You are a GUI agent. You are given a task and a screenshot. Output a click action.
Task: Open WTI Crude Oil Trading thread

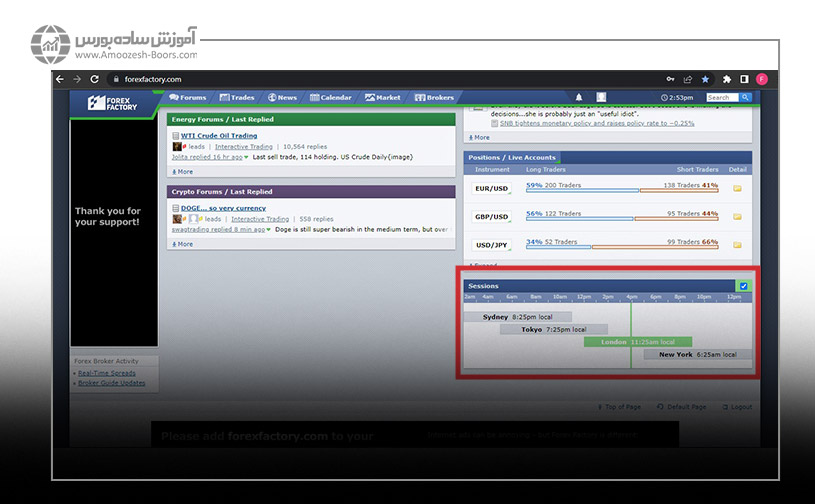(x=219, y=135)
